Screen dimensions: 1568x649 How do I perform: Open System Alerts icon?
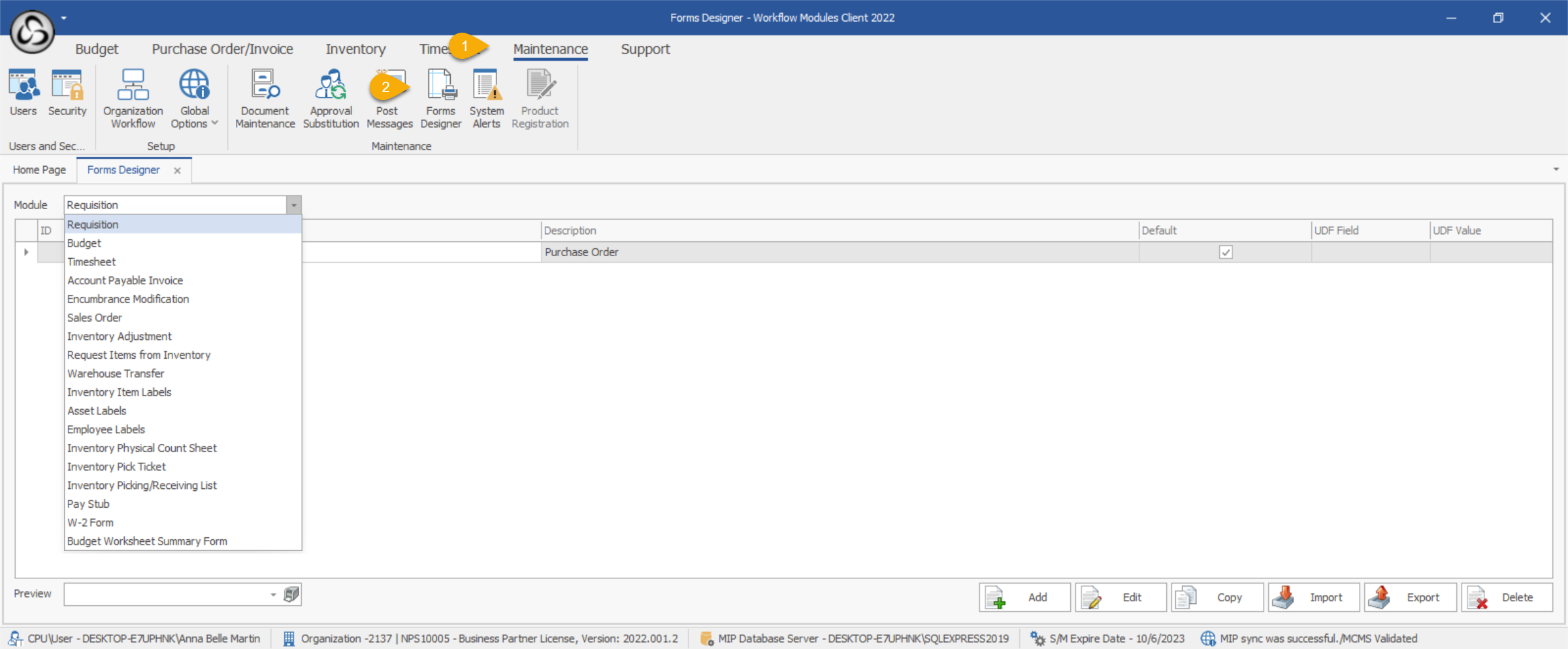pos(486,99)
